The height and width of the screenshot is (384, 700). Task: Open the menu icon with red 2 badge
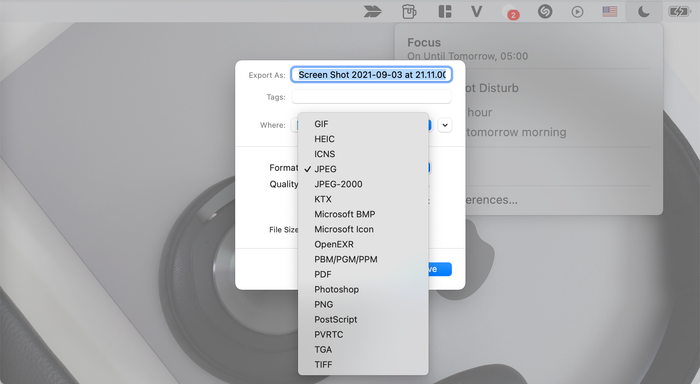(x=510, y=12)
